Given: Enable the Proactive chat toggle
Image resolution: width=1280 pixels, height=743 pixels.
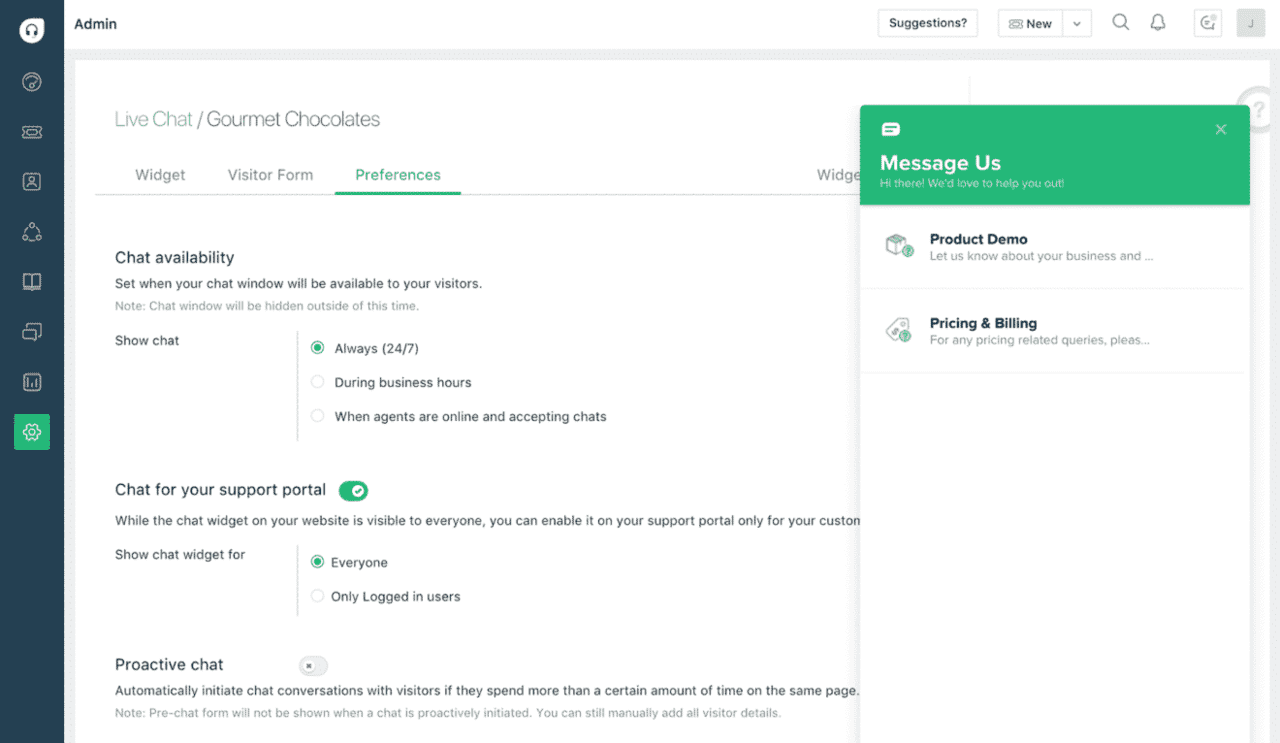Looking at the screenshot, I should 313,665.
